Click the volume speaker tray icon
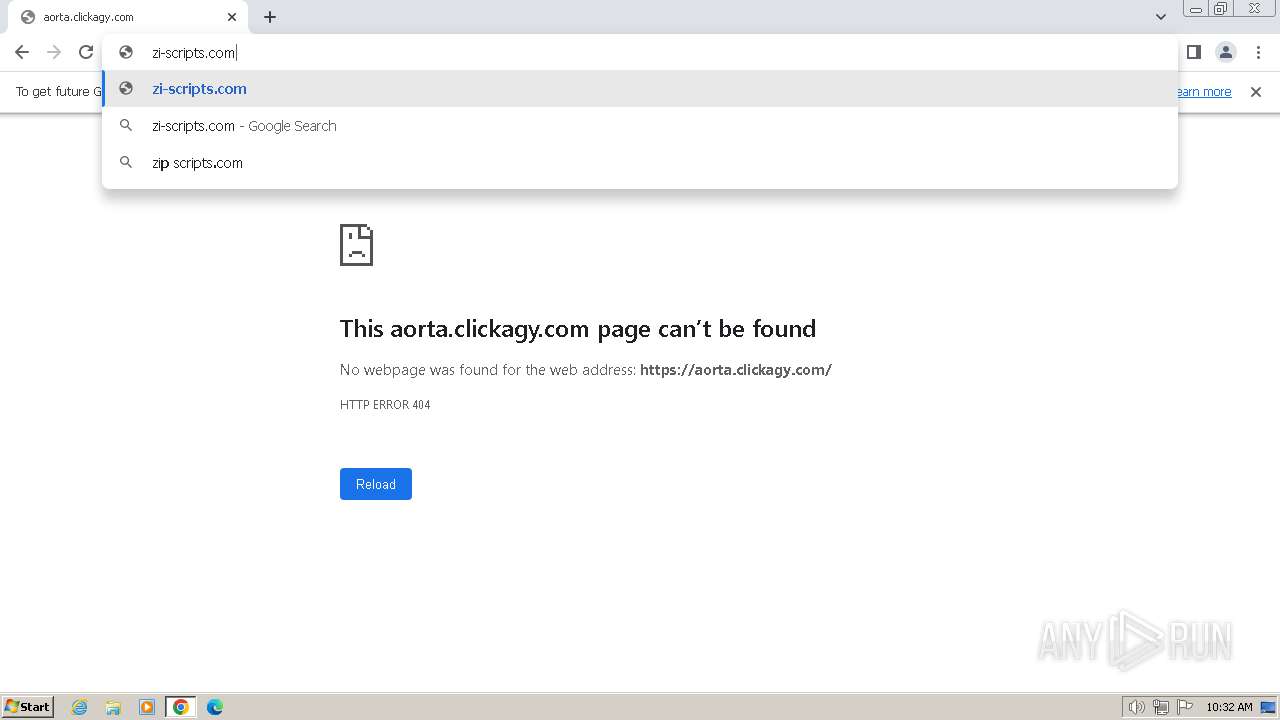Image resolution: width=1280 pixels, height=720 pixels. 1136,707
